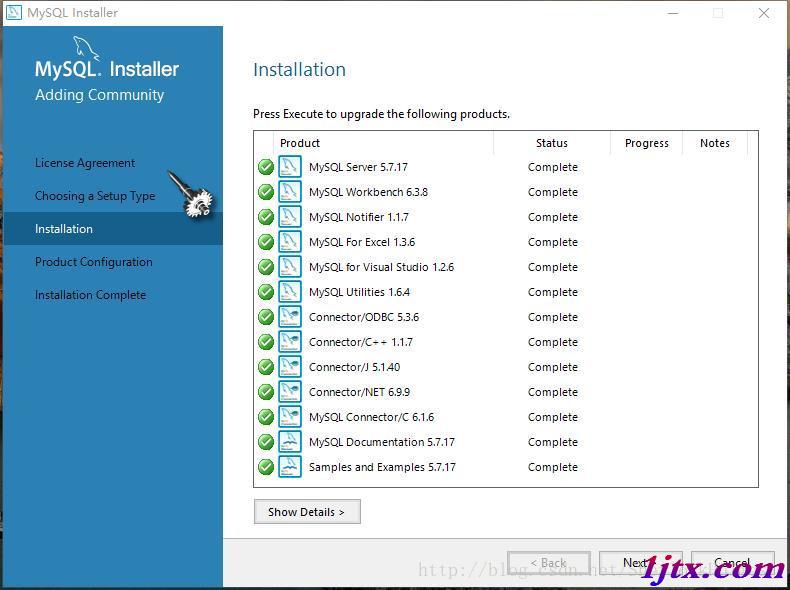
Task: Click green check mark beside MySQL For Excel
Action: [x=266, y=242]
